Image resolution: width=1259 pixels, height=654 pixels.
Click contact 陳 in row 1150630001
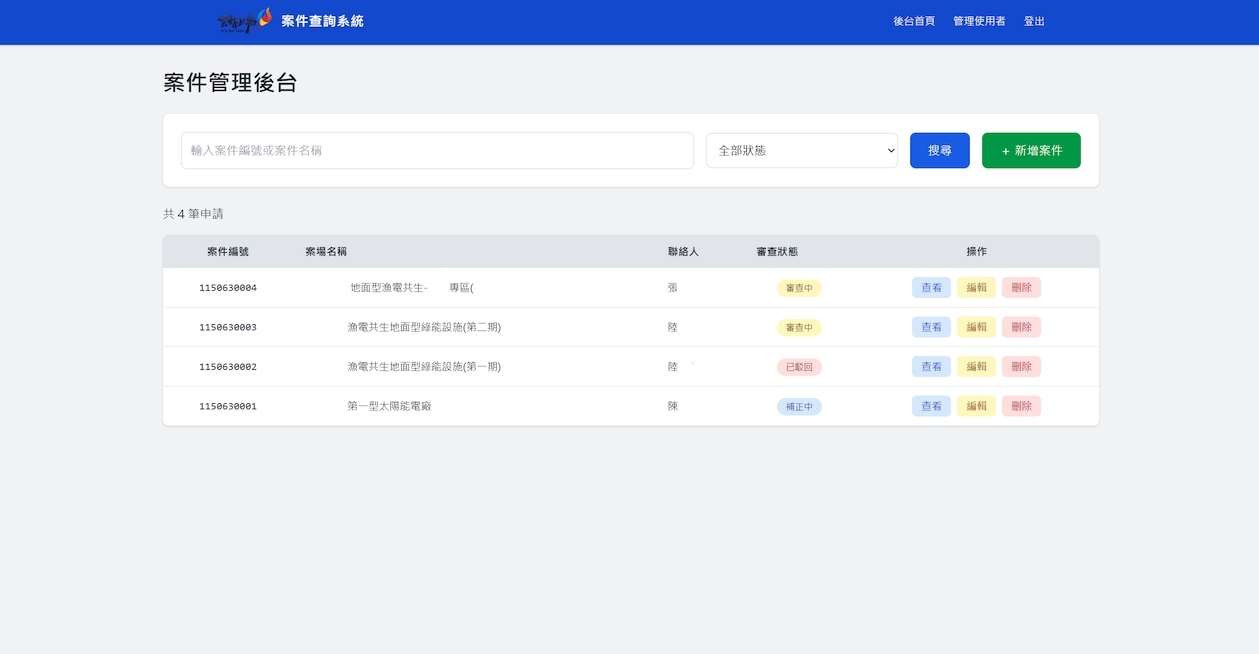coord(673,406)
